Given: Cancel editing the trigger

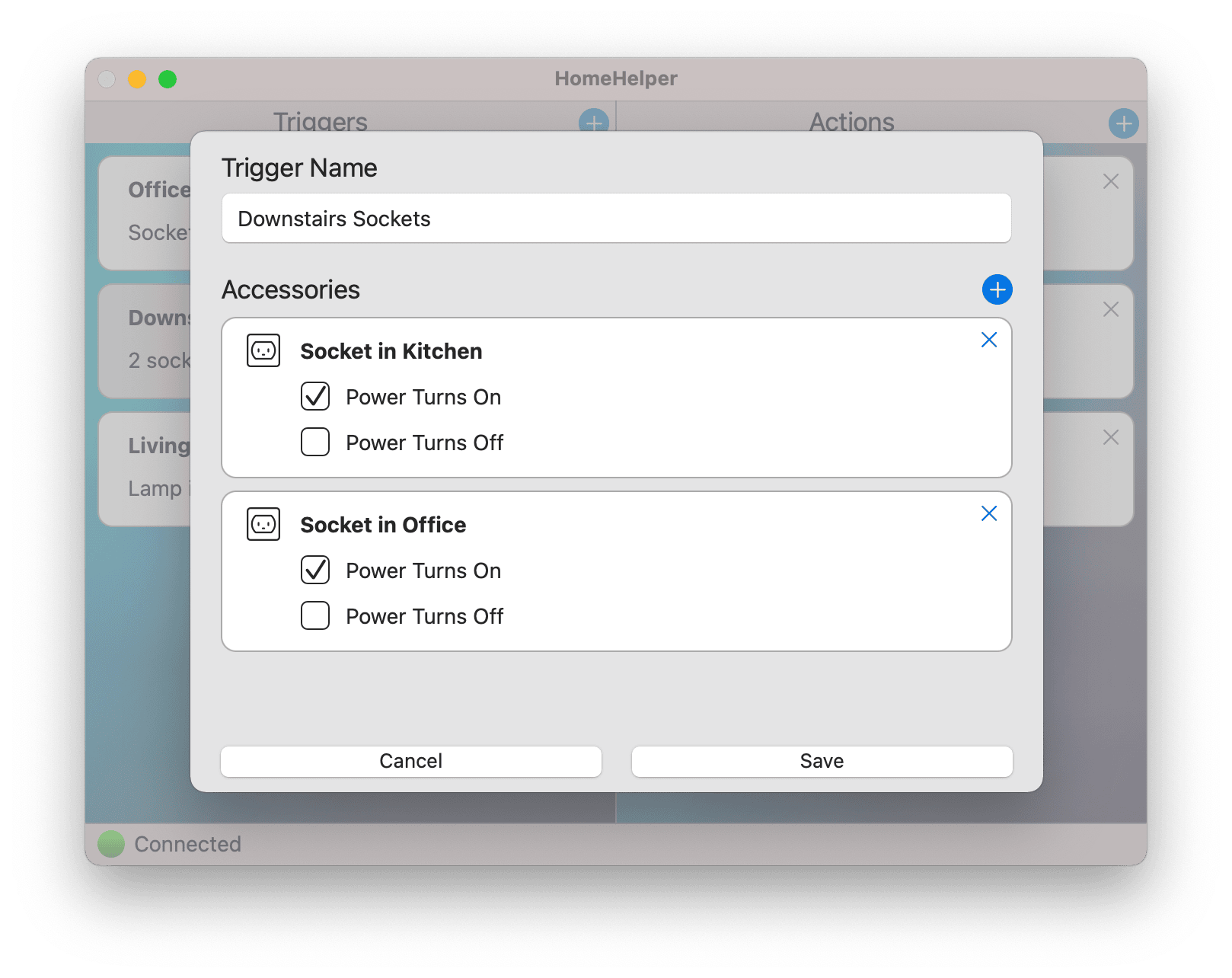Looking at the screenshot, I should 410,760.
